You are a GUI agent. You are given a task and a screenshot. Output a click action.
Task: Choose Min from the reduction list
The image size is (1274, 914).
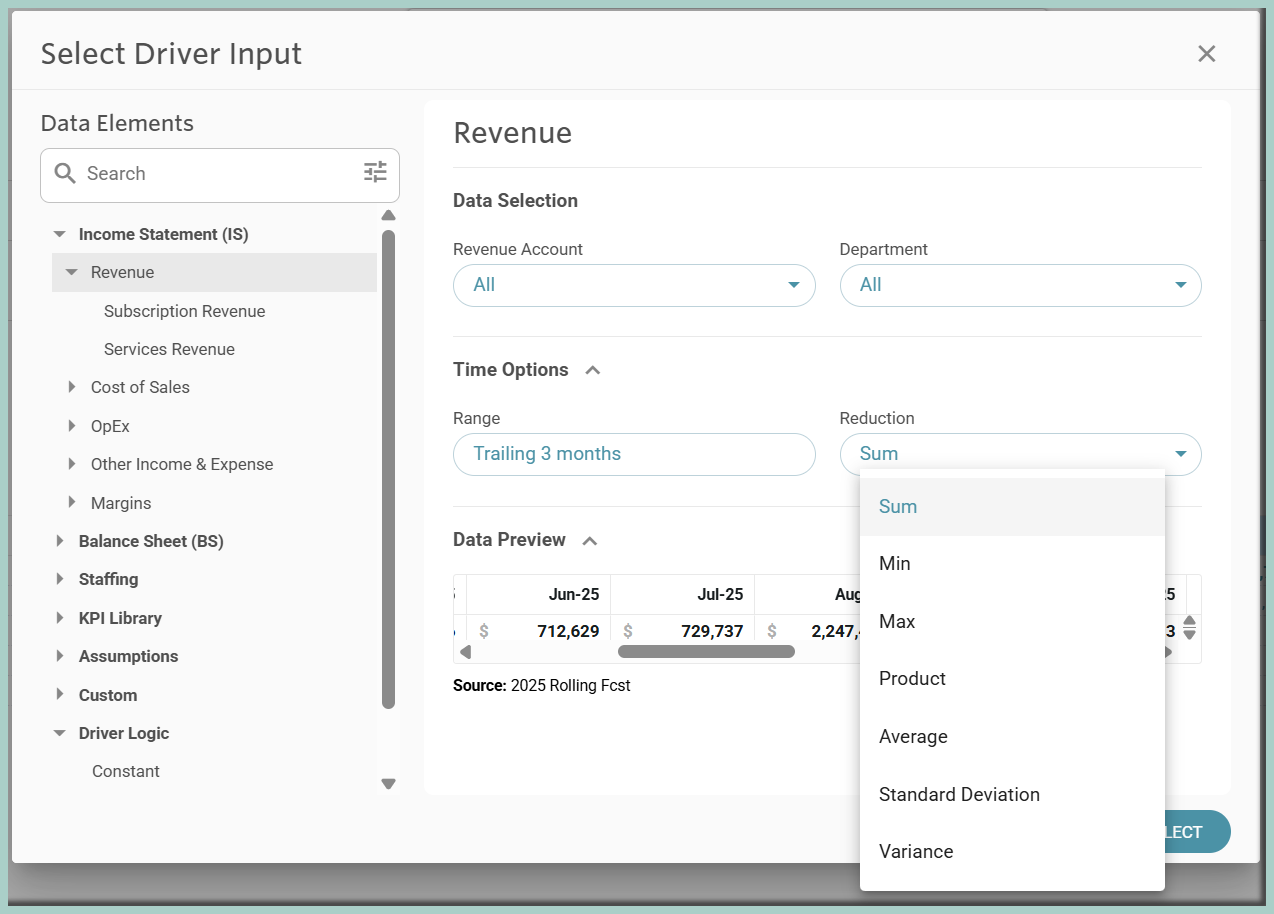pyautogui.click(x=1012, y=564)
